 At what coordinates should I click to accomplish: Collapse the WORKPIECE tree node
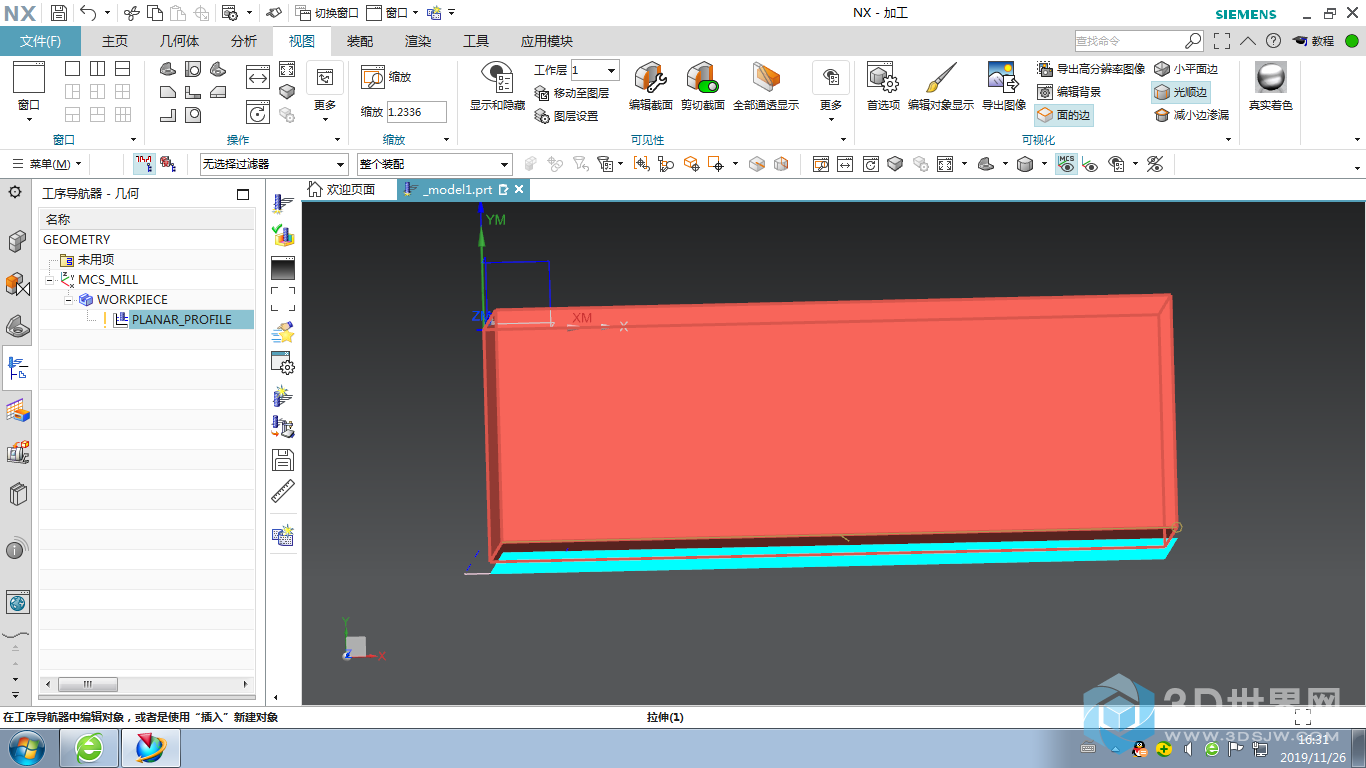(x=68, y=300)
